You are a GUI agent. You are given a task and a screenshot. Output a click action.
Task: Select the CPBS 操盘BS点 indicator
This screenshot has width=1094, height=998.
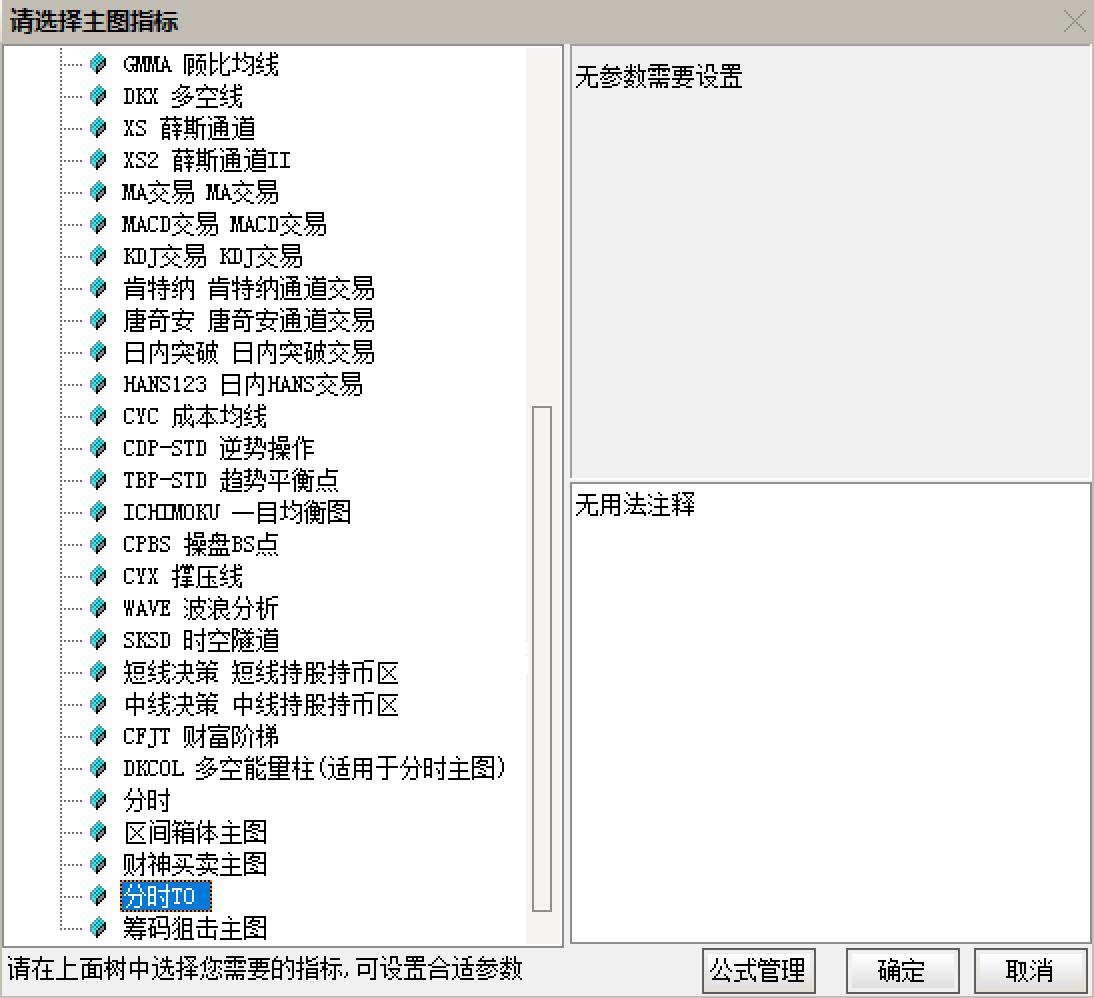coord(193,544)
